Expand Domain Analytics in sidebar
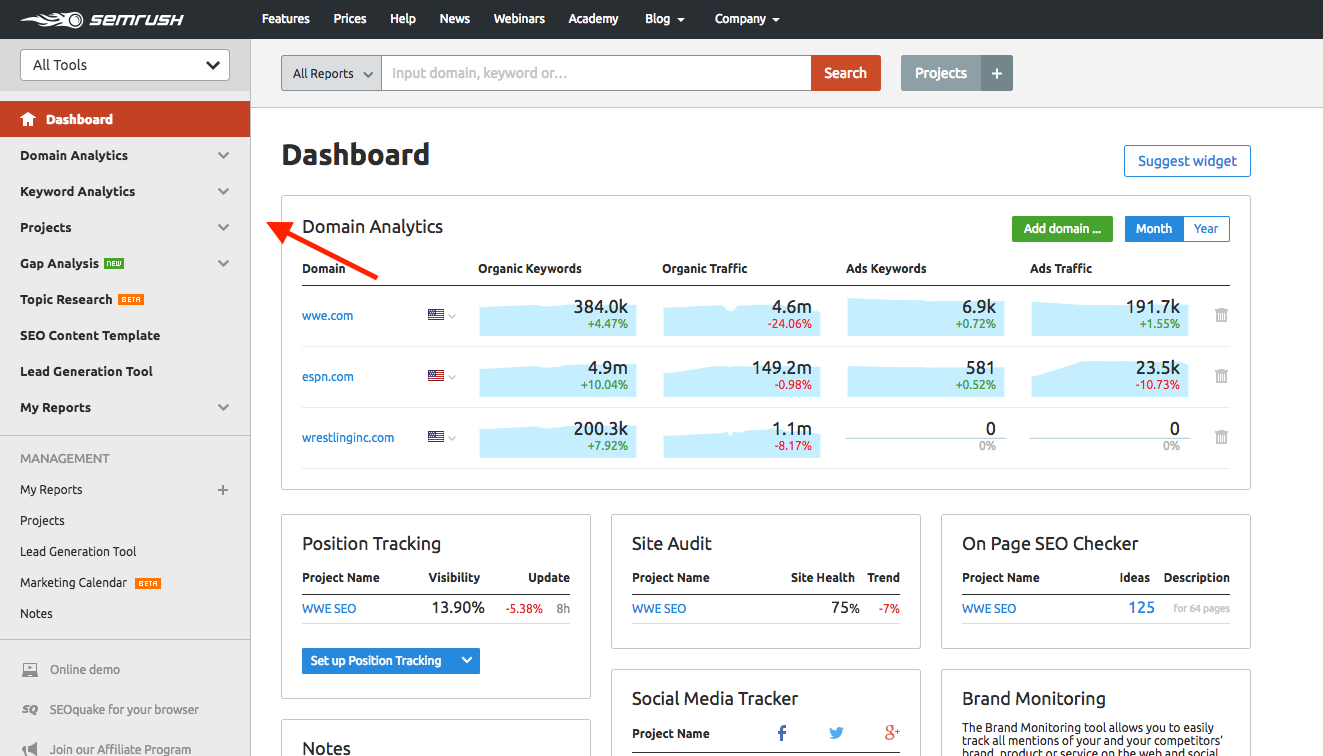This screenshot has width=1323, height=756. coord(223,156)
